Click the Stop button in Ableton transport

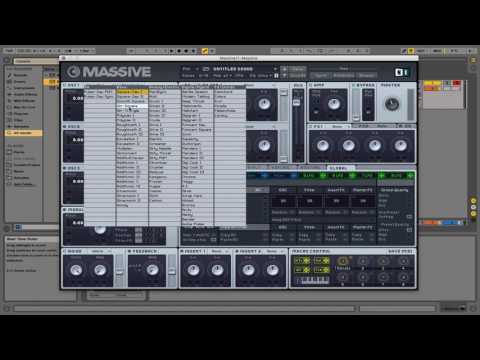(179, 51)
